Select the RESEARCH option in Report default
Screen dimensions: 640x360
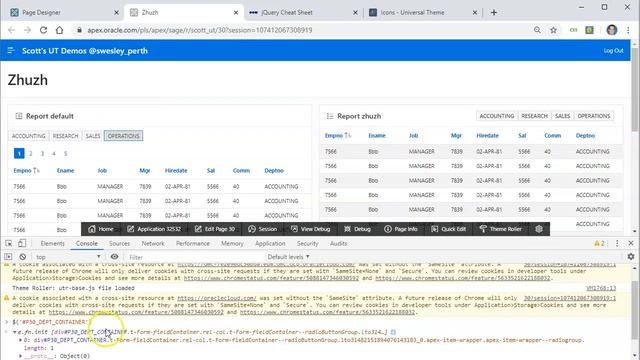[65, 136]
